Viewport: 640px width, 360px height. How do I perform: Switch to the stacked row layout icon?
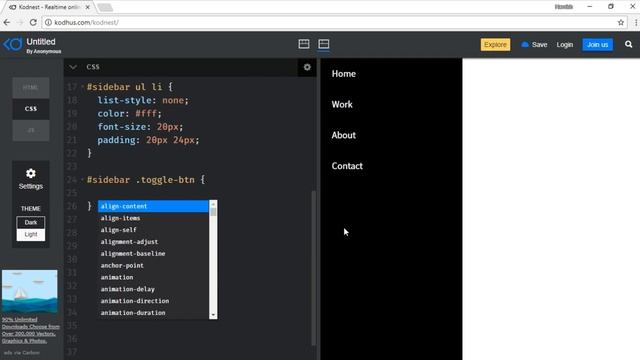click(x=324, y=44)
